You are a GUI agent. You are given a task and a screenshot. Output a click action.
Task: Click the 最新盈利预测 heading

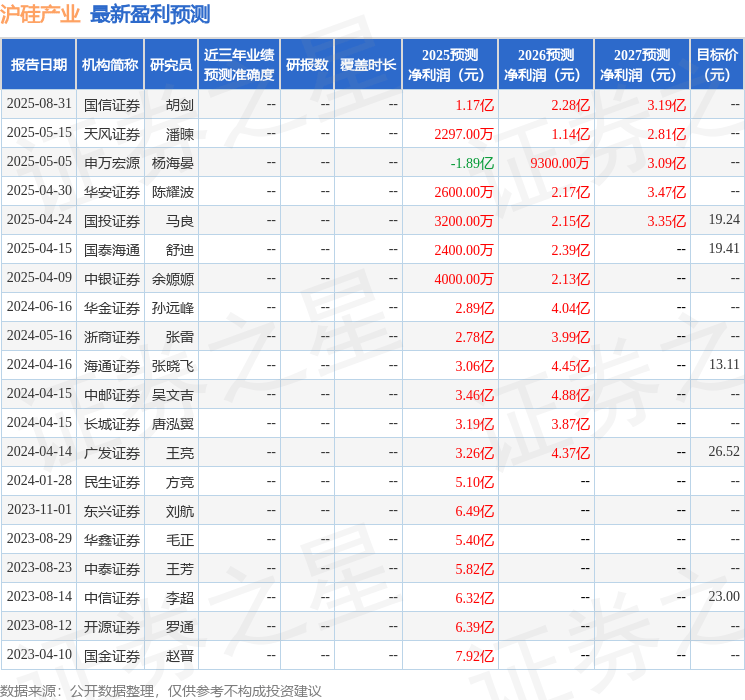tap(150, 14)
